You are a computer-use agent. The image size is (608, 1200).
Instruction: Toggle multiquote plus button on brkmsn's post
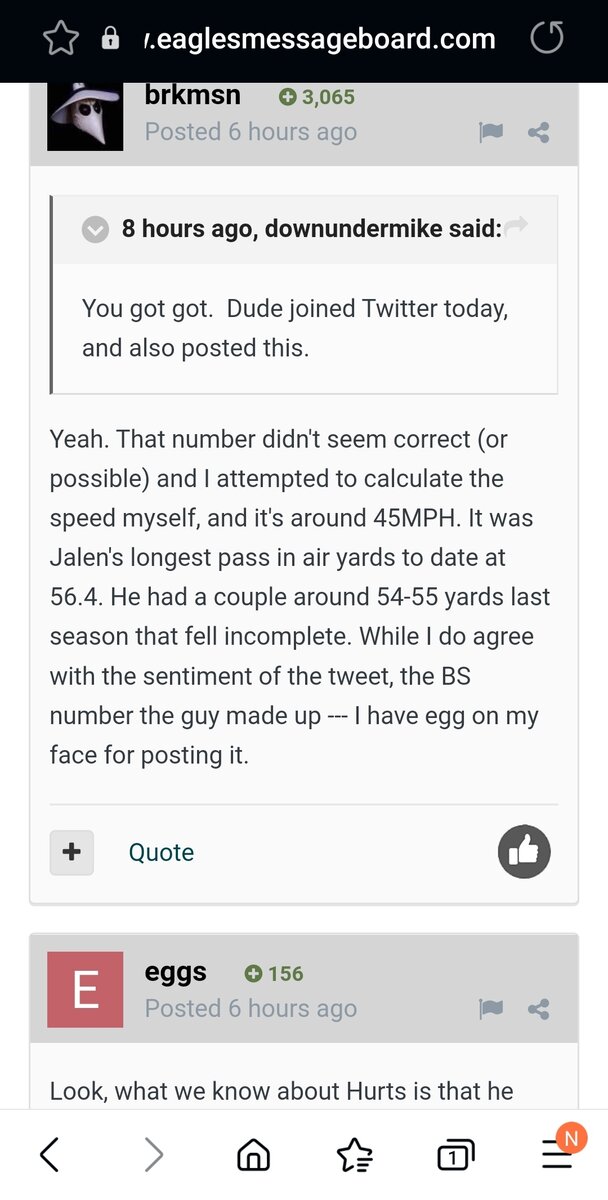[x=72, y=852]
